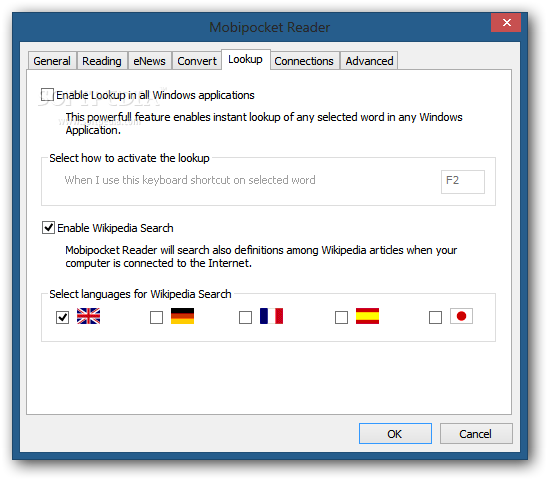Click the Mobipocket Reader title bar text

click(269, 27)
